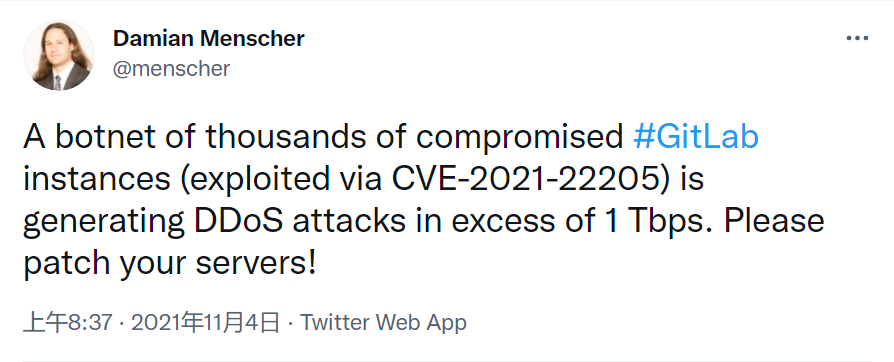Click the 上午8:37 timestamp
Screen dimensions: 894x362
click(x=67, y=323)
